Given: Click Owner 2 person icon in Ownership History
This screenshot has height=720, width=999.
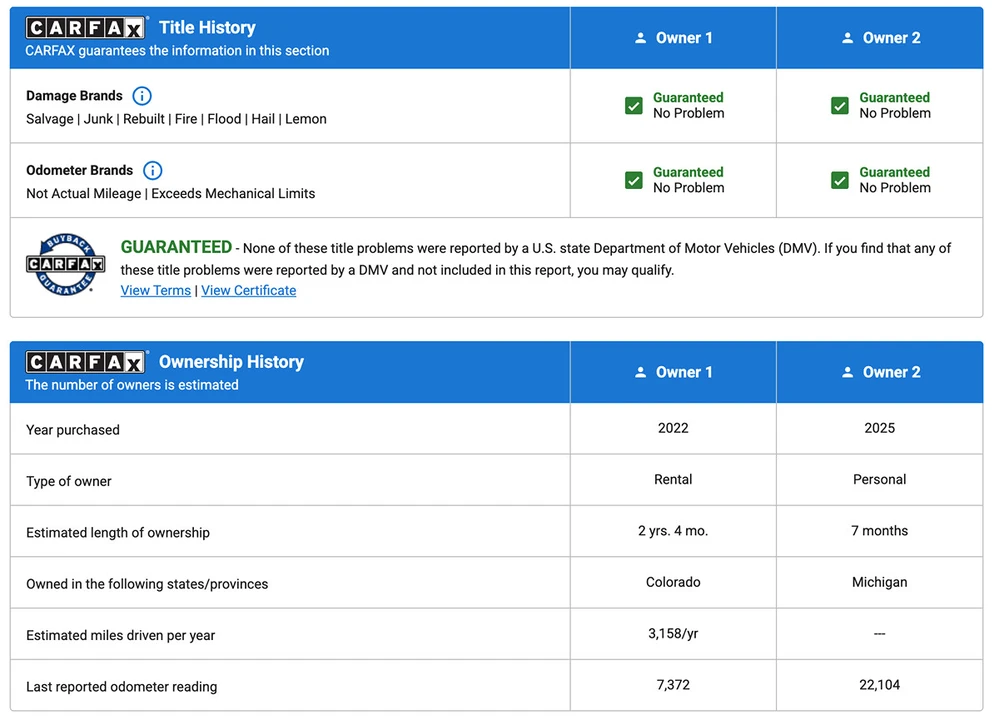Looking at the screenshot, I should (x=847, y=372).
